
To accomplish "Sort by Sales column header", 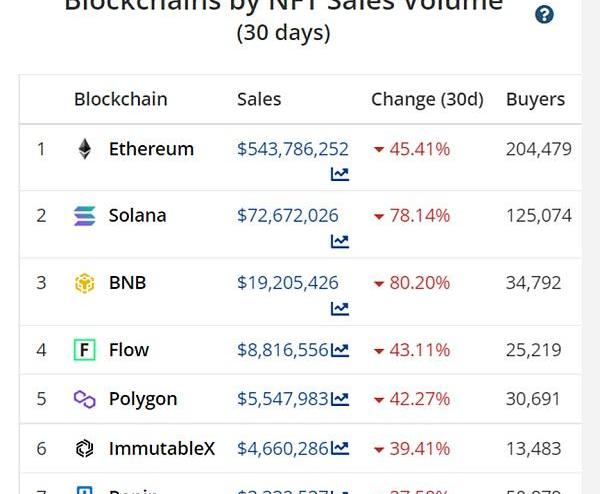I will coord(259,99).
